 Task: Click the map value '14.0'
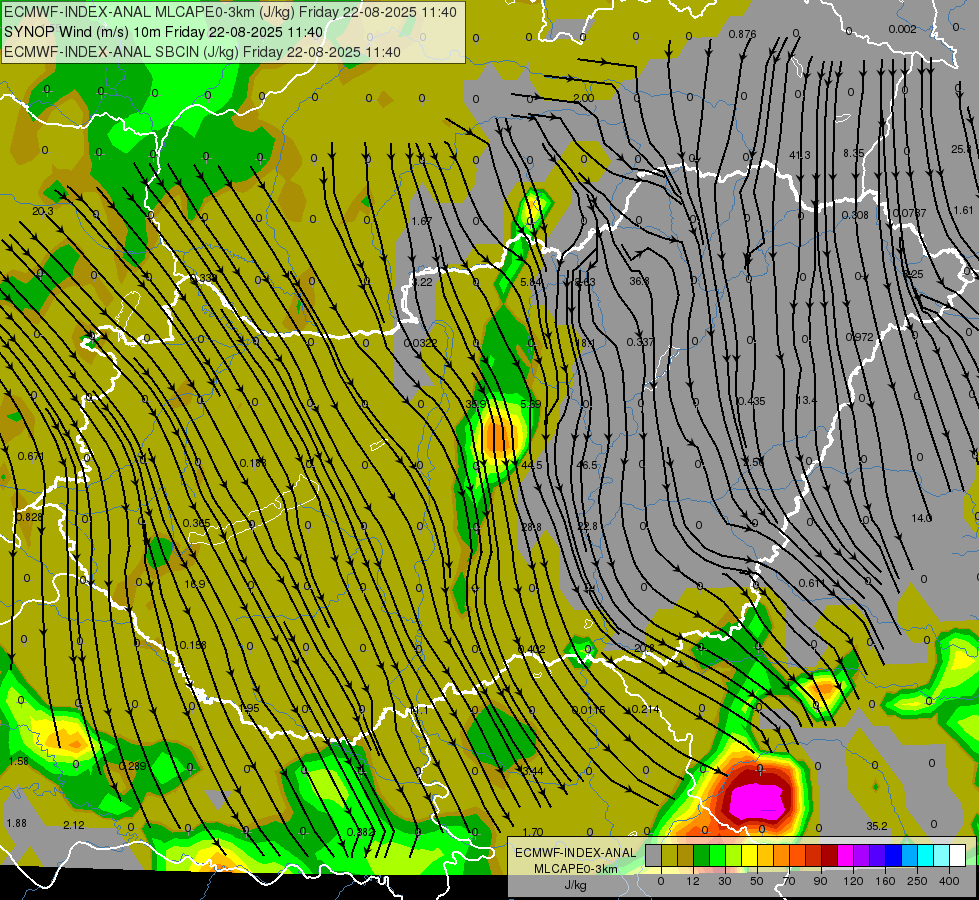(922, 518)
